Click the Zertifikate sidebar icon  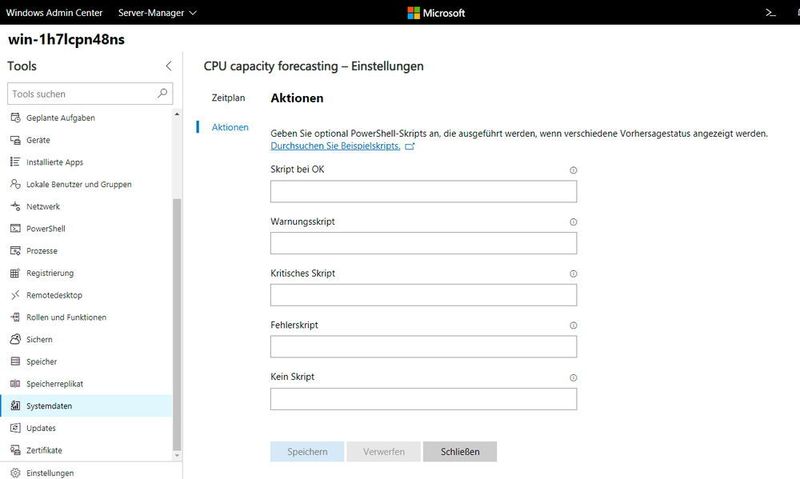point(15,450)
